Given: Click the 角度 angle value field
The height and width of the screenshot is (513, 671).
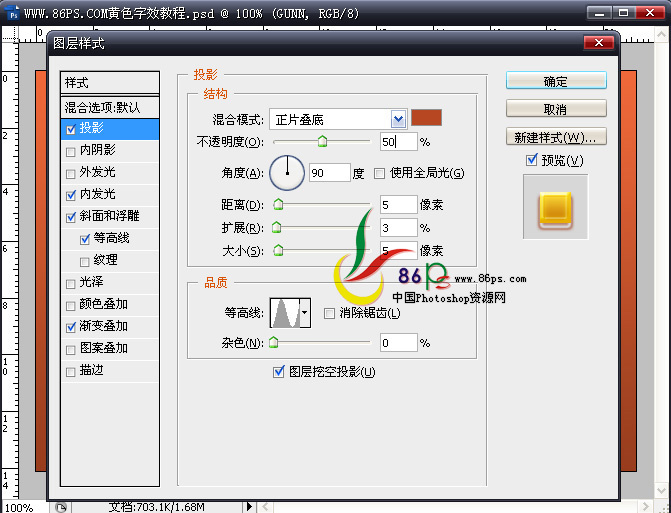Looking at the screenshot, I should 330,173.
